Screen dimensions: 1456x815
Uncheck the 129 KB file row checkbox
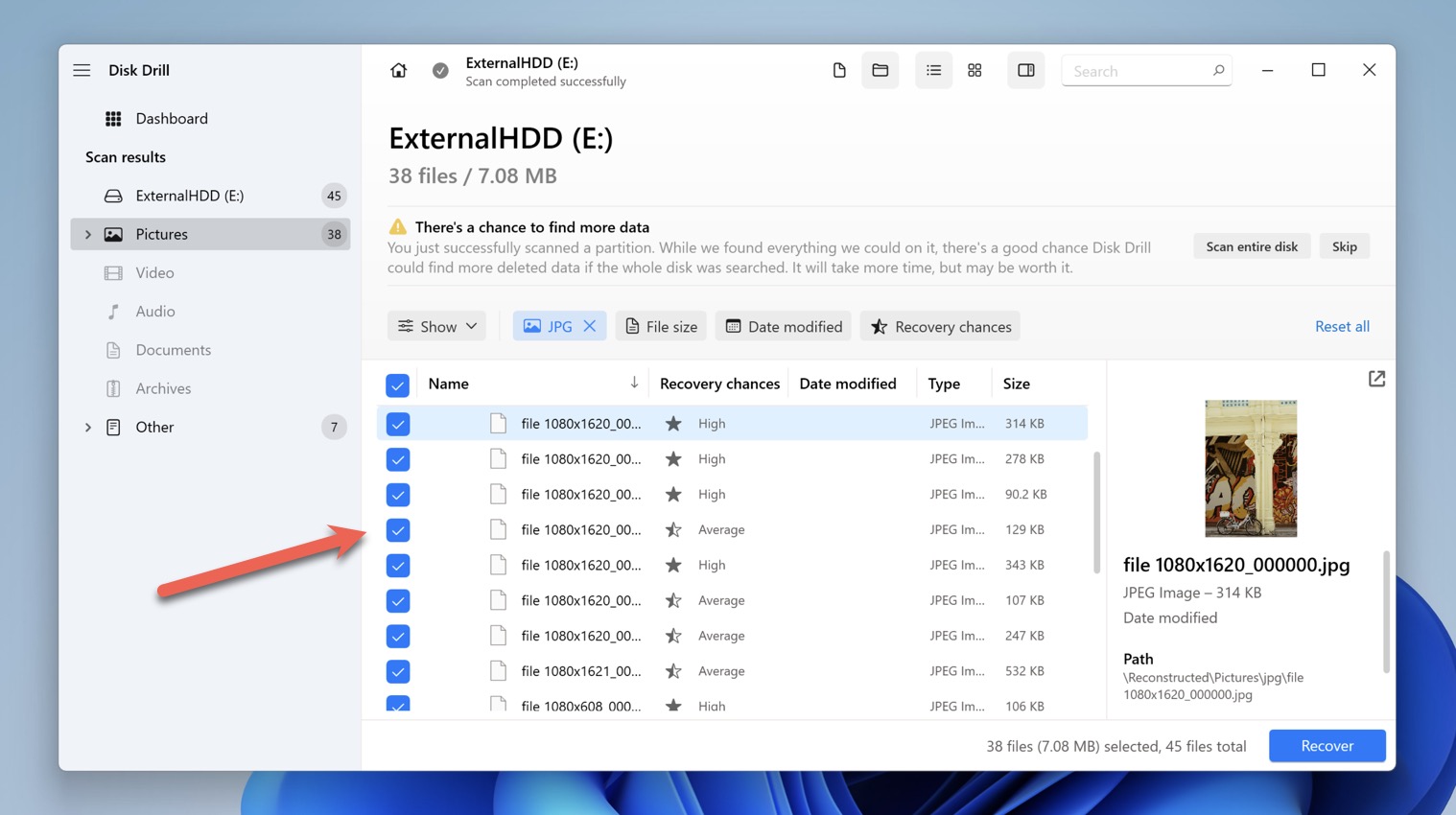398,530
